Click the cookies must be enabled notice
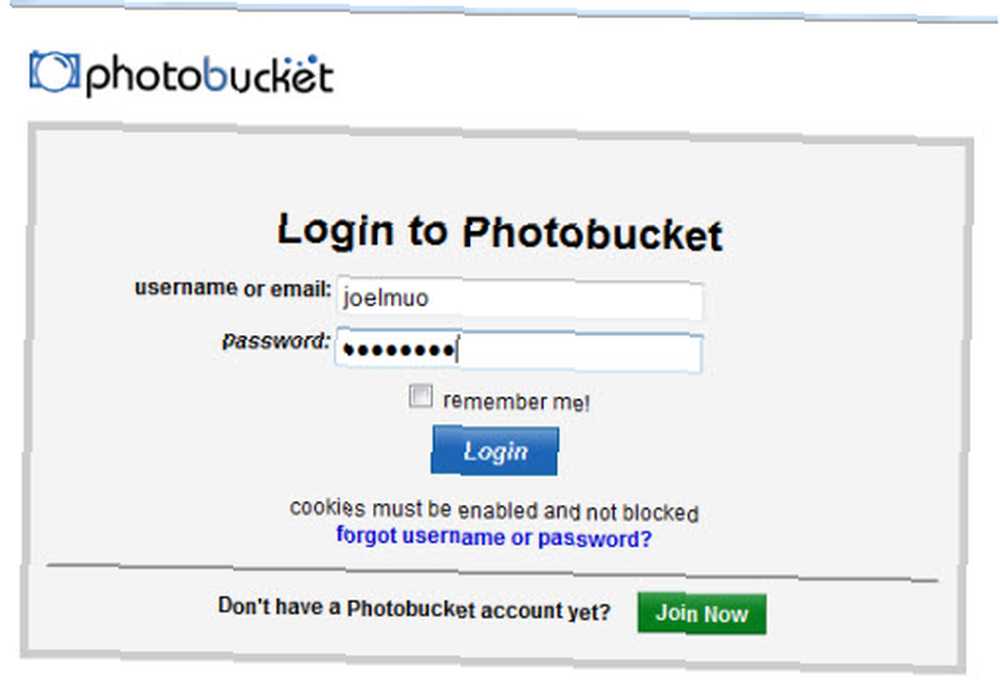The height and width of the screenshot is (699, 1000). (494, 510)
